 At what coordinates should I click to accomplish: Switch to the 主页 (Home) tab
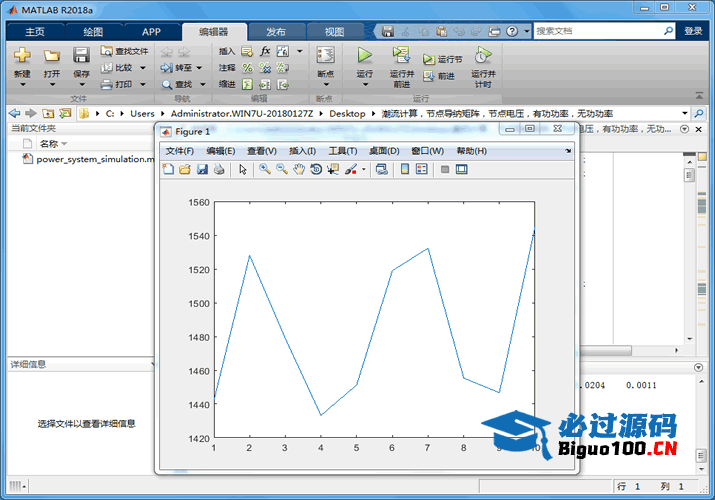(x=35, y=31)
